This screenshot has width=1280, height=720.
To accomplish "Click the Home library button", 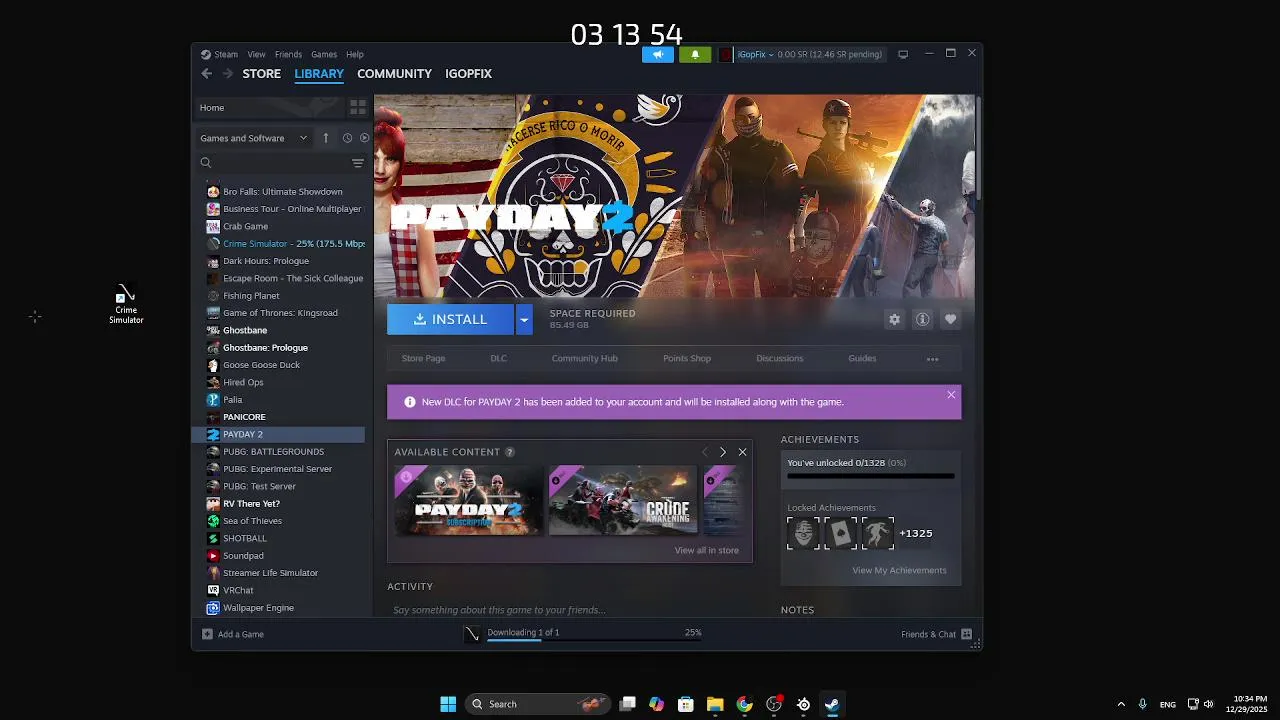I will pos(268,107).
